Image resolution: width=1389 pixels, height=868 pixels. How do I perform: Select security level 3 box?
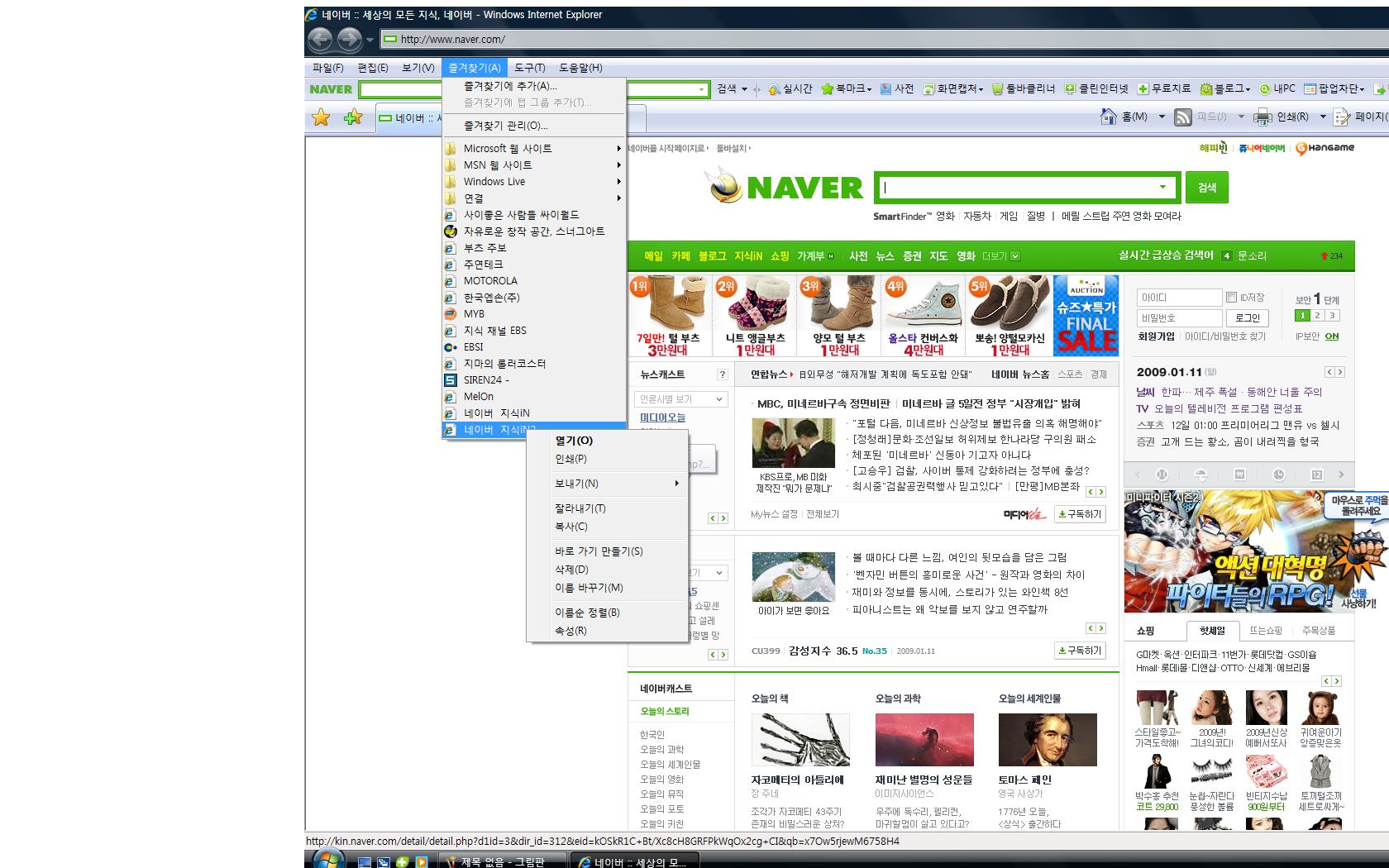coord(1332,315)
